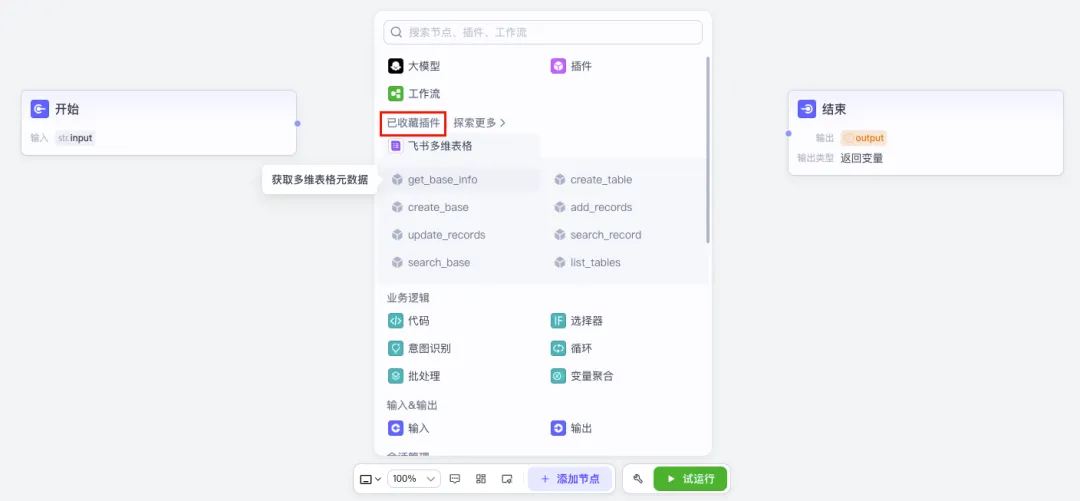Focus the 搜索节点、插件、工作流 search field
Screen dimensions: 1080x501
[x=543, y=32]
